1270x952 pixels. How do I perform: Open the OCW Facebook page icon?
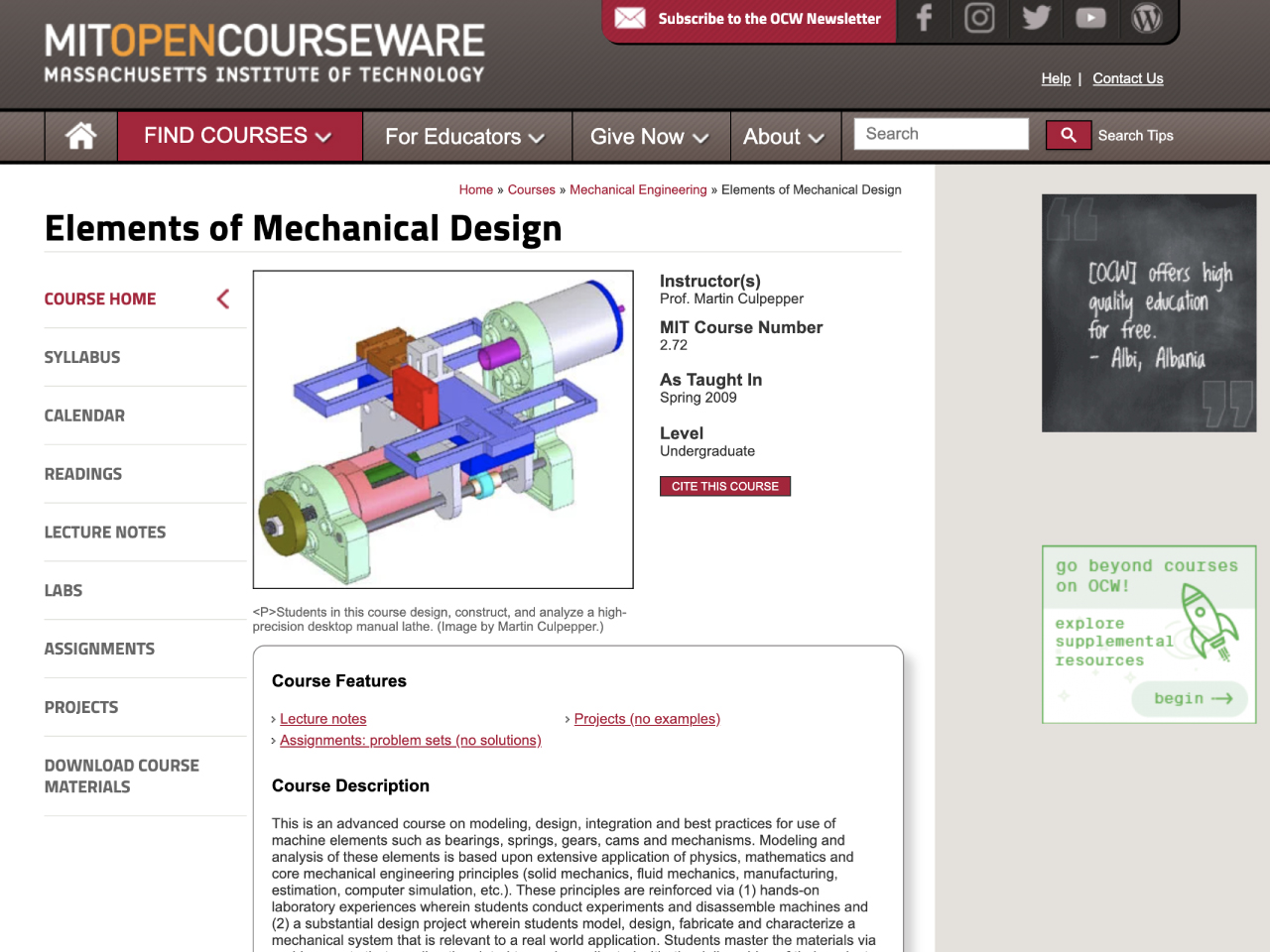(x=924, y=18)
